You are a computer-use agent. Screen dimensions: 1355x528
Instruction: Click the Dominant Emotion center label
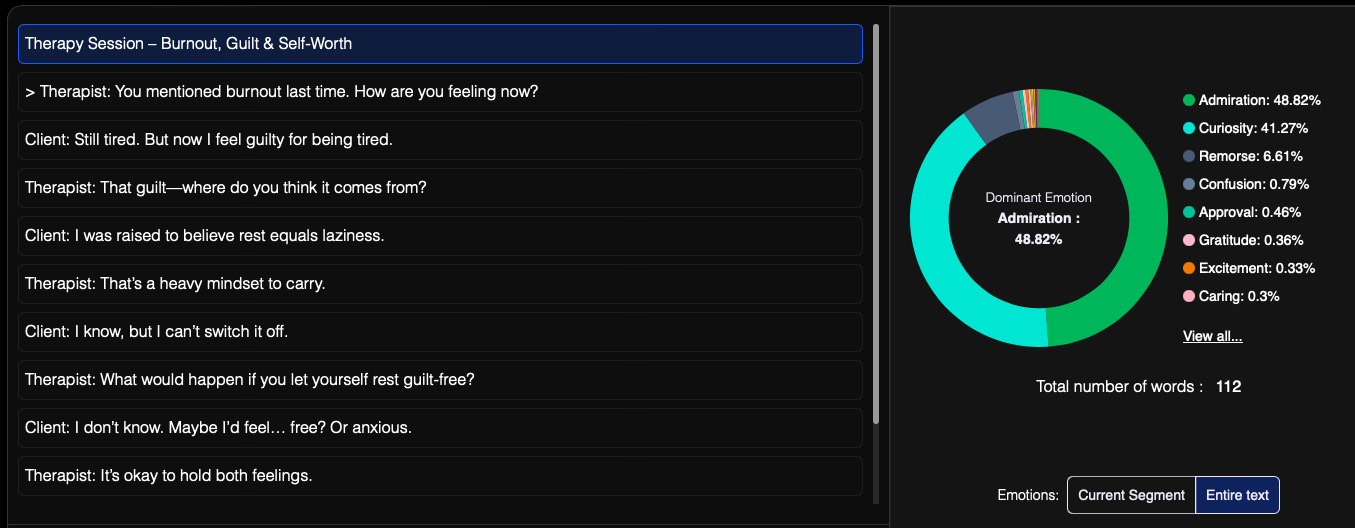point(1038,198)
